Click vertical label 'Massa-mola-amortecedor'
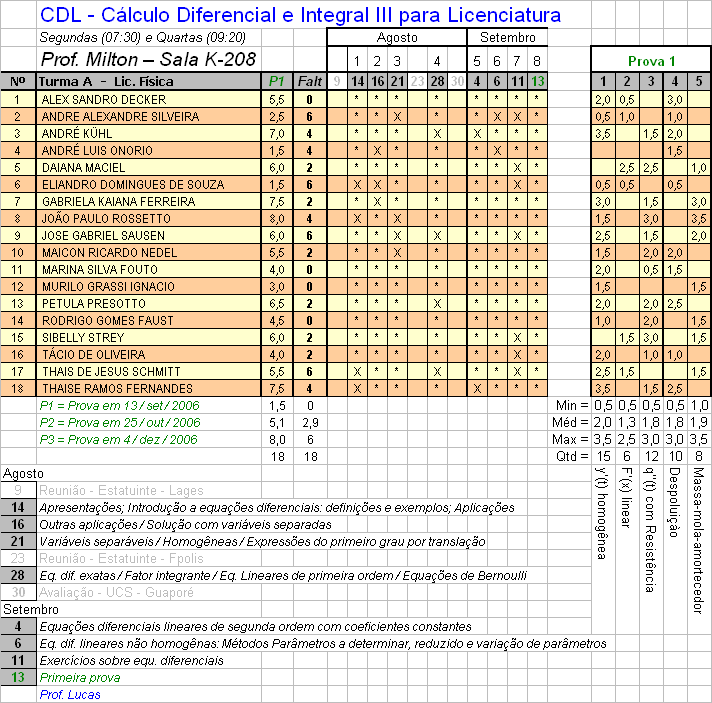The image size is (712, 703). (x=699, y=540)
